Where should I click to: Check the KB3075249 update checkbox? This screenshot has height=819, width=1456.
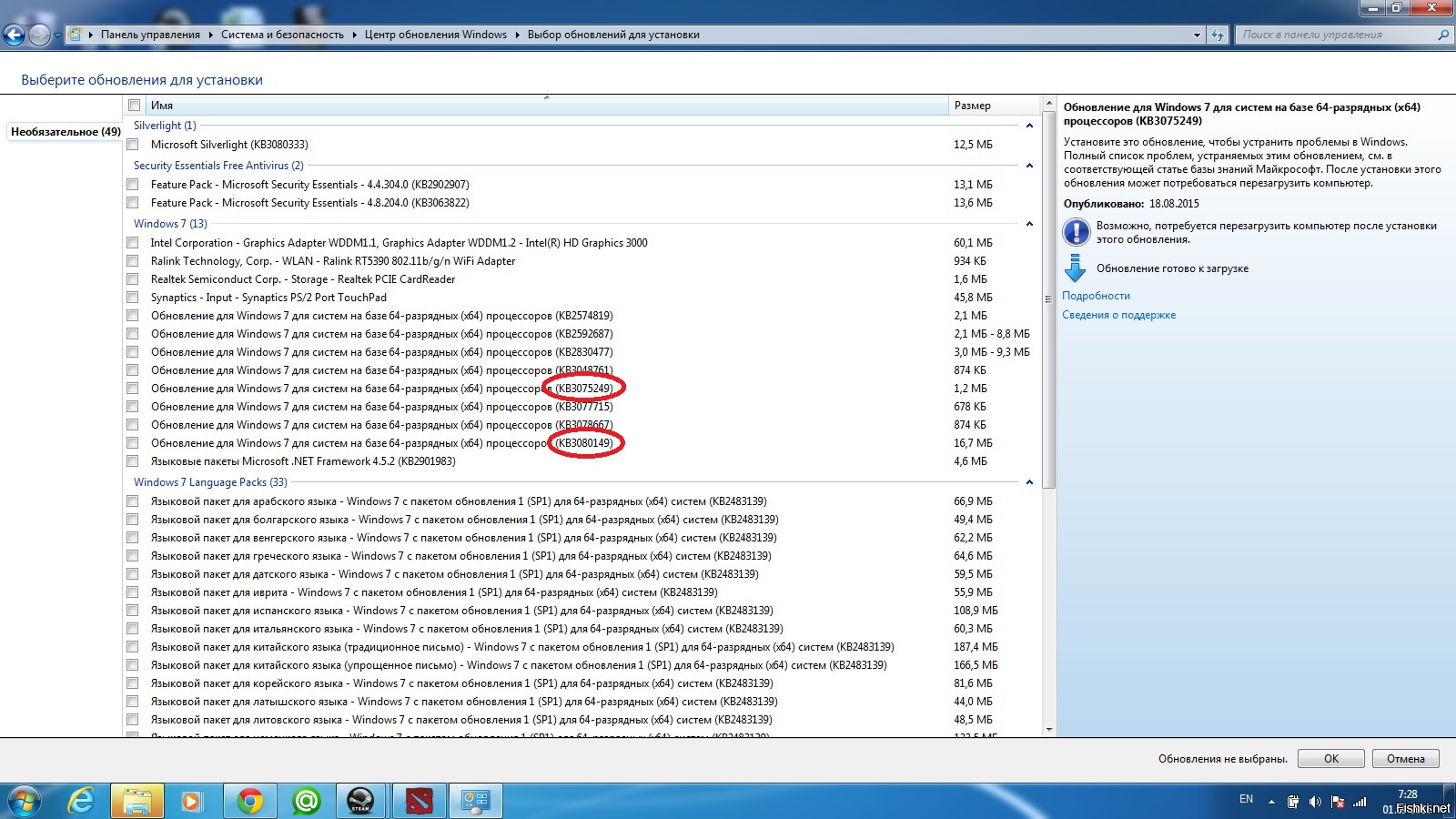(133, 389)
